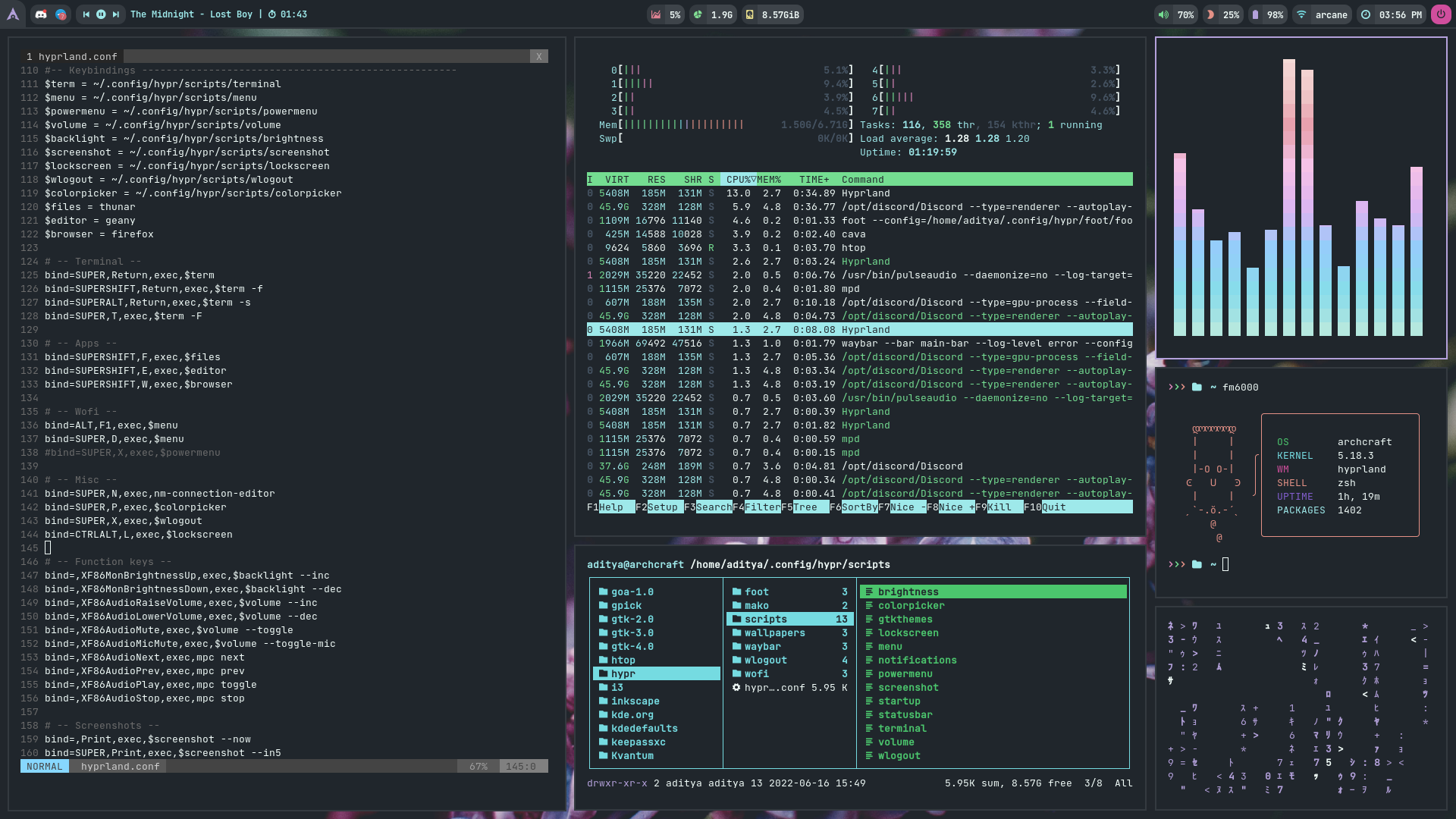1456x819 pixels.
Task: Click the RES column header in htop
Action: [x=656, y=180]
